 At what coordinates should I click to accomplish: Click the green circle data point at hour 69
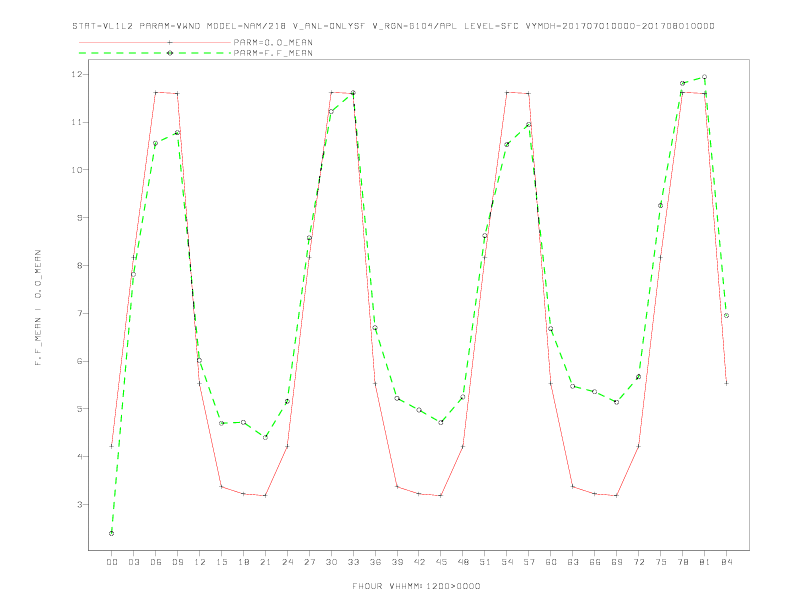616,402
